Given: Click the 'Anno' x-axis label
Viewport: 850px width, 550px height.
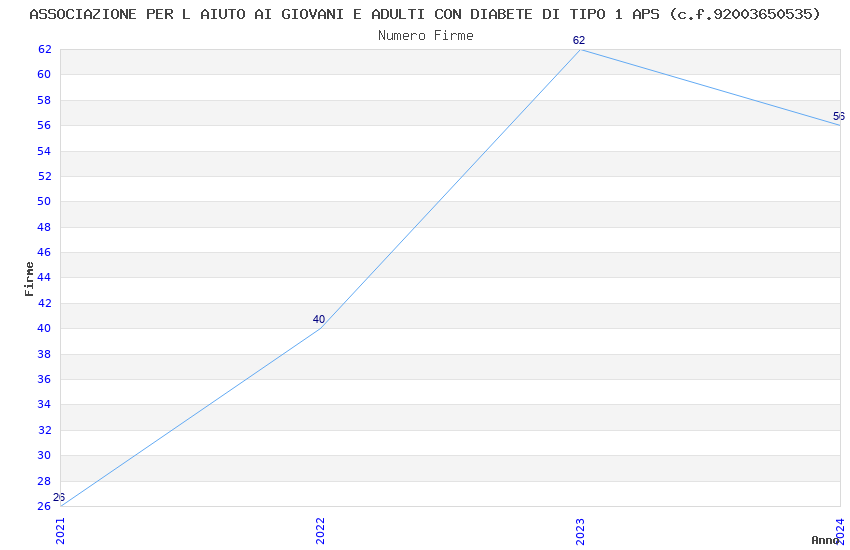Looking at the screenshot, I should pos(825,540).
